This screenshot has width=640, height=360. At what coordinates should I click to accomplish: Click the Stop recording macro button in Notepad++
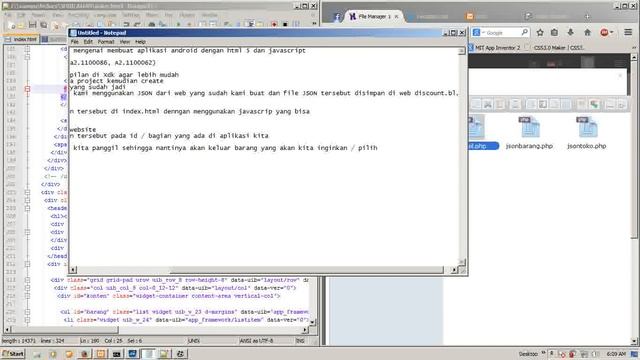[285, 25]
